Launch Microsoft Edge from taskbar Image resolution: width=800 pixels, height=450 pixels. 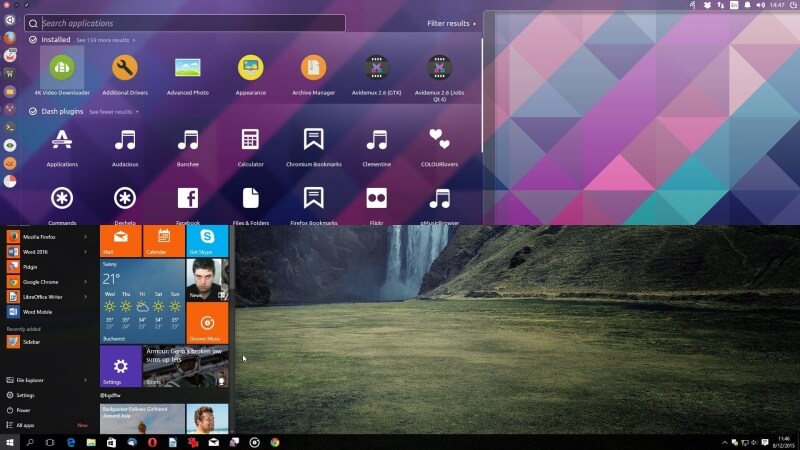pyautogui.click(x=70, y=442)
